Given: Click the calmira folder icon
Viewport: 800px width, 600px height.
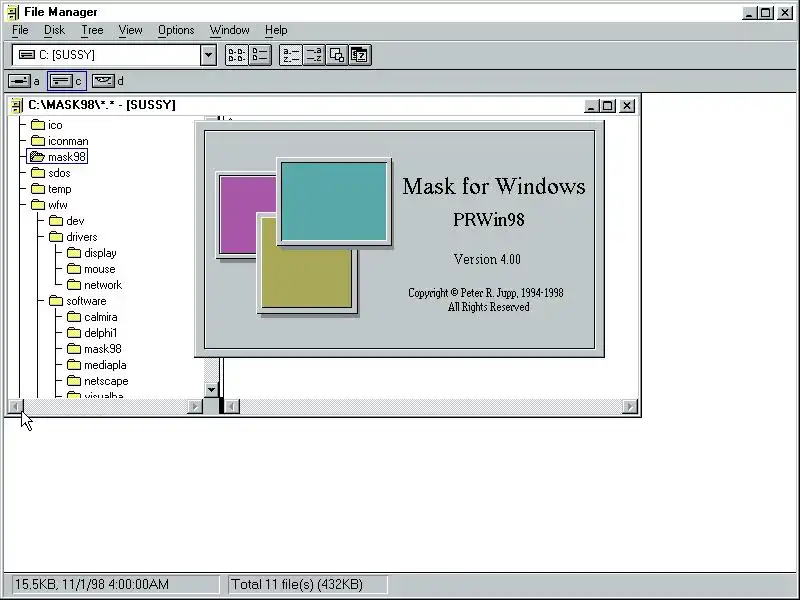Looking at the screenshot, I should (x=74, y=316).
